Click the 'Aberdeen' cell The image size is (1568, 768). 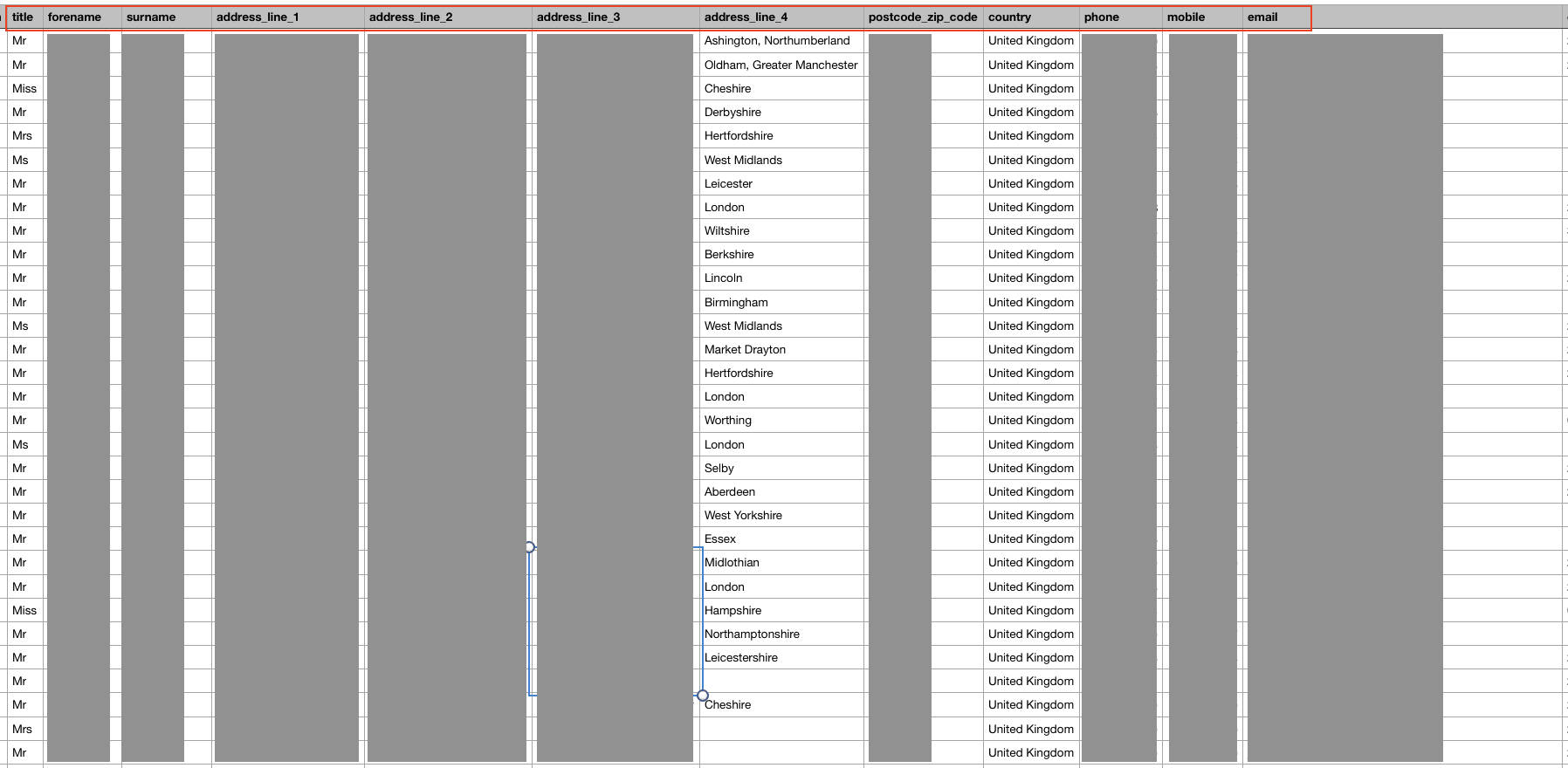coord(782,491)
